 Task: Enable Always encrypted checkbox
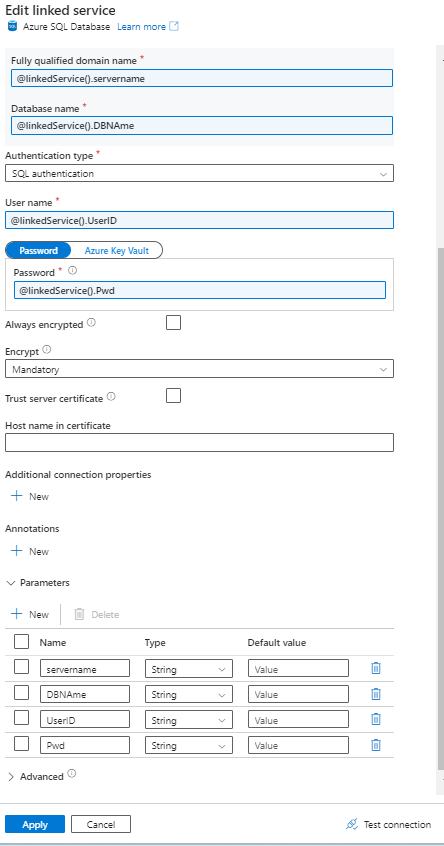(x=174, y=323)
